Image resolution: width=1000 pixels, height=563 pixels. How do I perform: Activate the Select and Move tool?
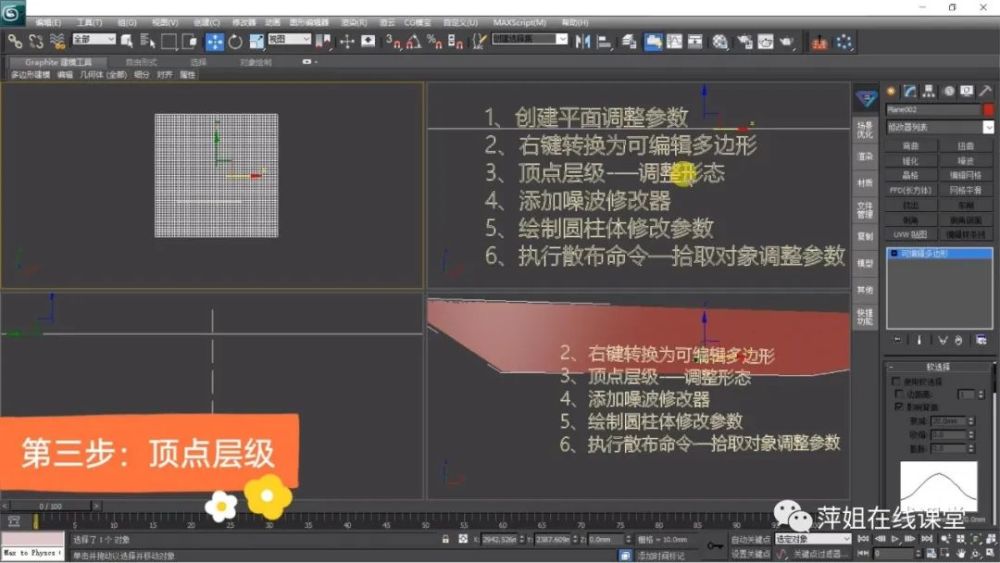(215, 42)
